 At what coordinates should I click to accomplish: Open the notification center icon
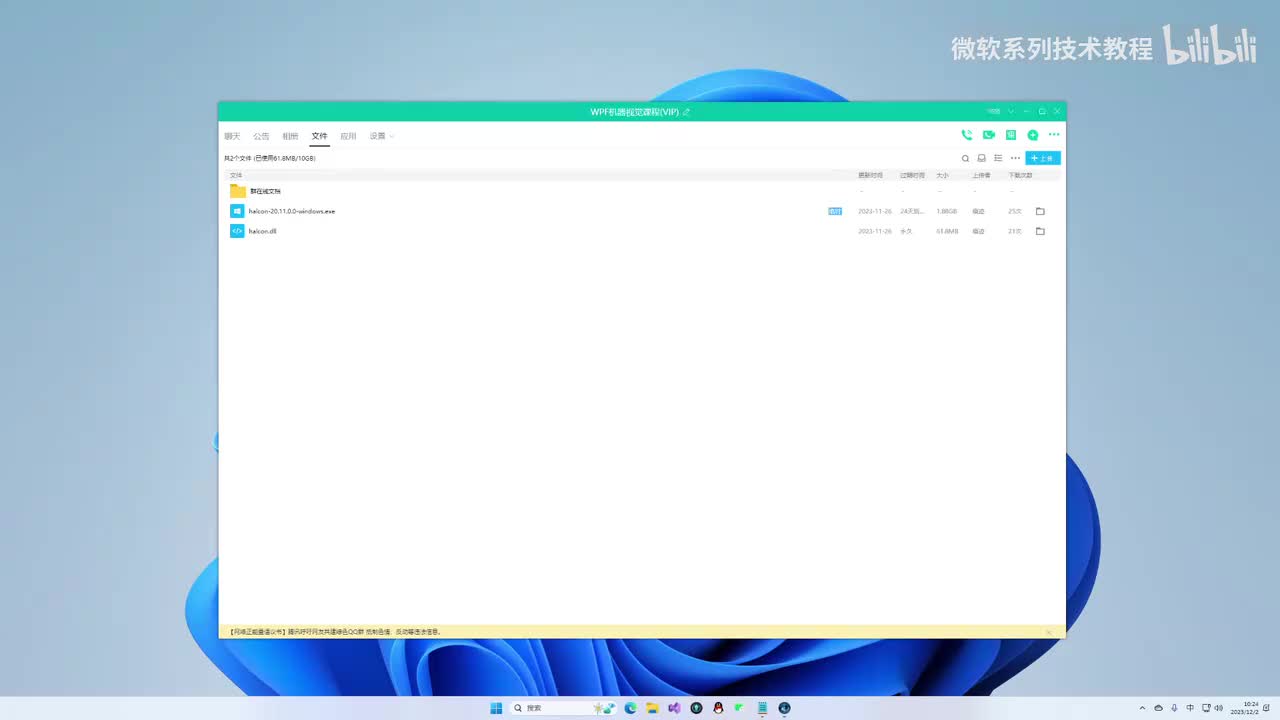point(1267,708)
